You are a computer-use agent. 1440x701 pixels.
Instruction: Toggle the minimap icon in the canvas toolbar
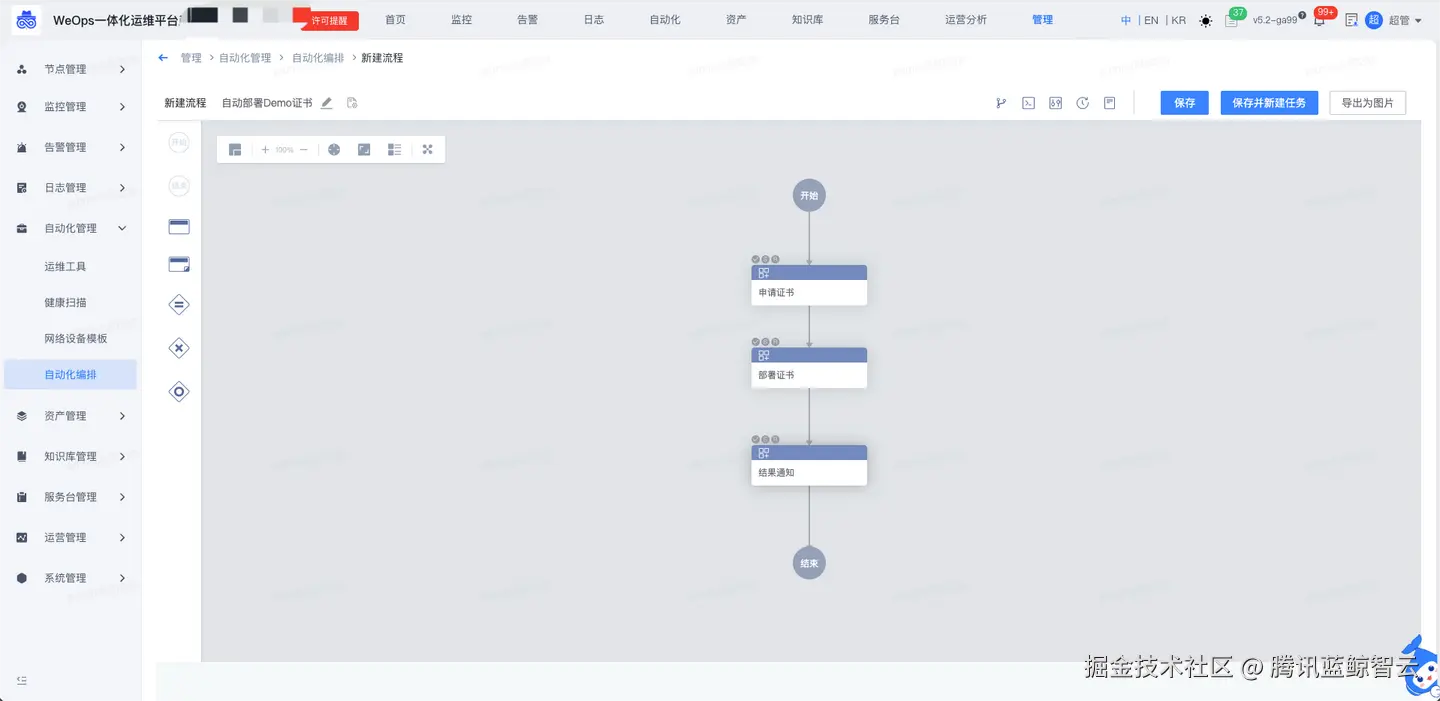(x=235, y=150)
